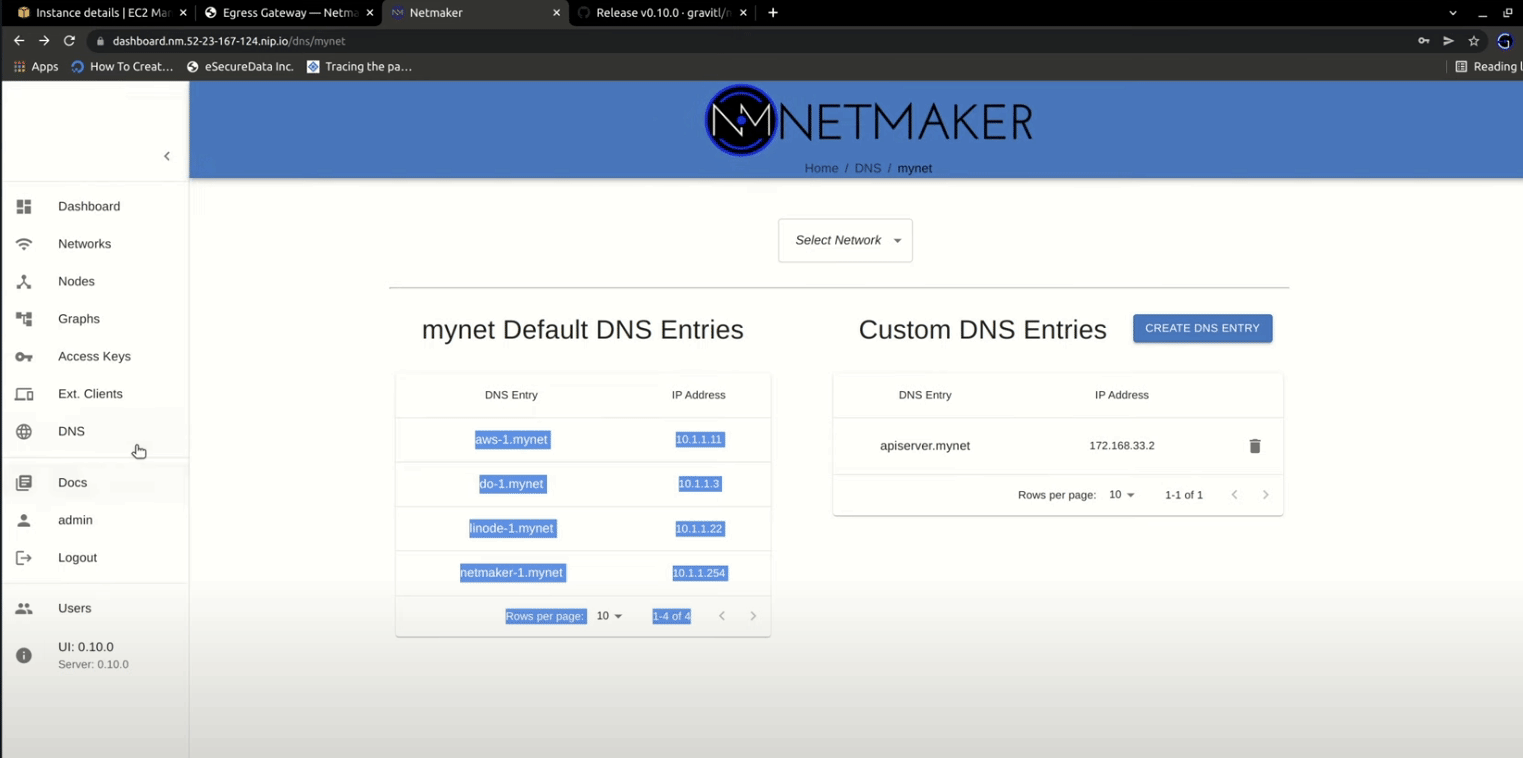The width and height of the screenshot is (1523, 758).
Task: Click the browser back arrow
Action: (19, 41)
